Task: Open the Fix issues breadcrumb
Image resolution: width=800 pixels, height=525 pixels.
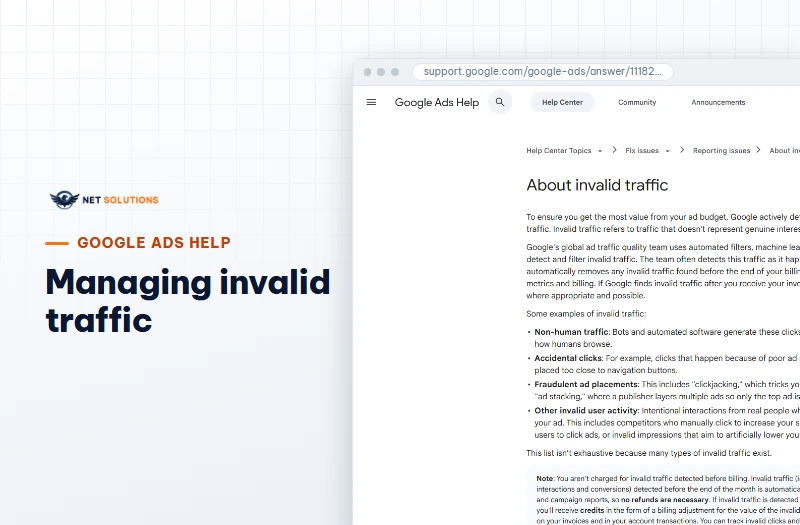Action: coord(642,151)
